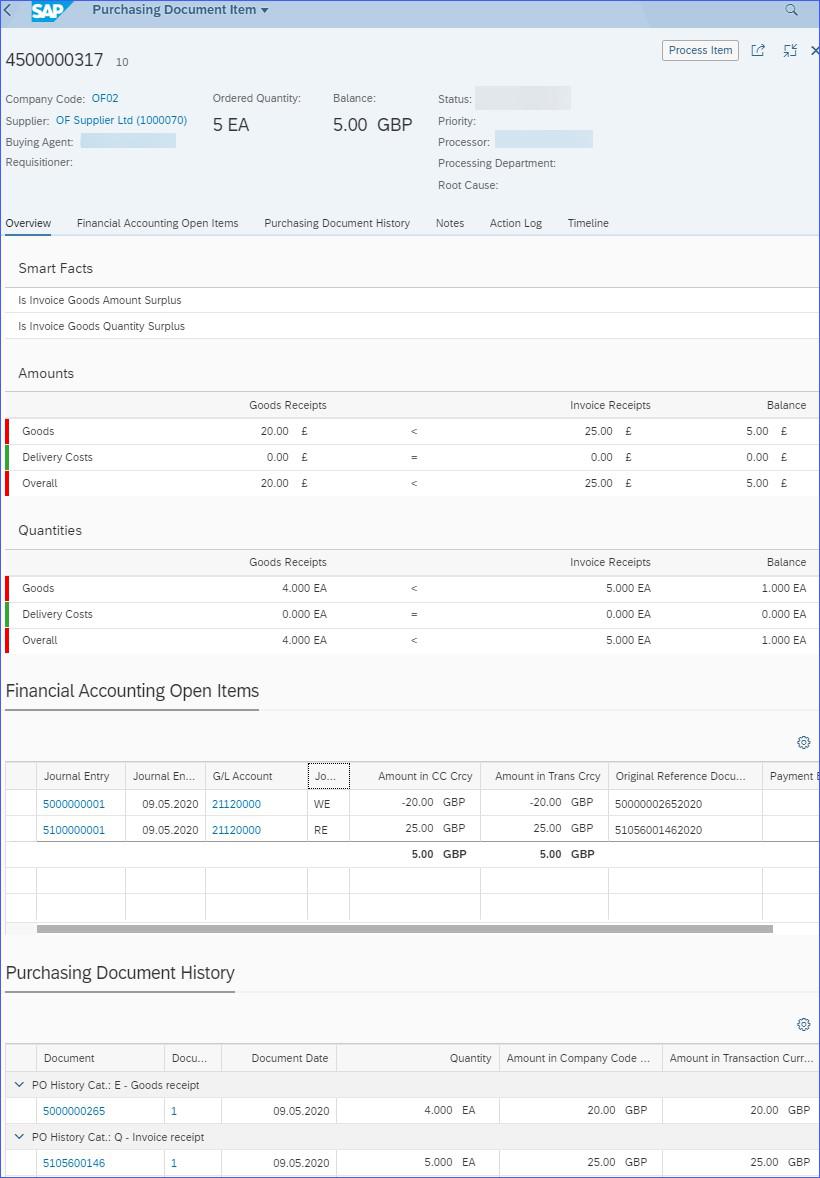Open G/L account 21120000 in the WE row
The height and width of the screenshot is (1178, 820).
[x=236, y=804]
